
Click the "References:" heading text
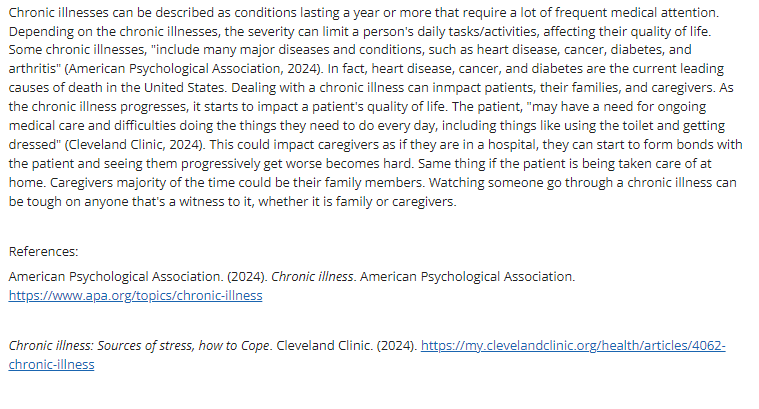pyautogui.click(x=43, y=252)
